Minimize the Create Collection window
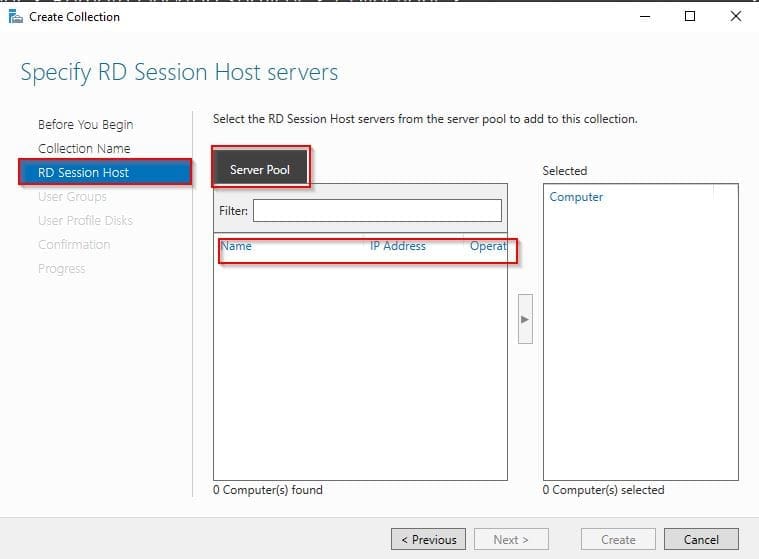The image size is (759, 559). click(642, 16)
